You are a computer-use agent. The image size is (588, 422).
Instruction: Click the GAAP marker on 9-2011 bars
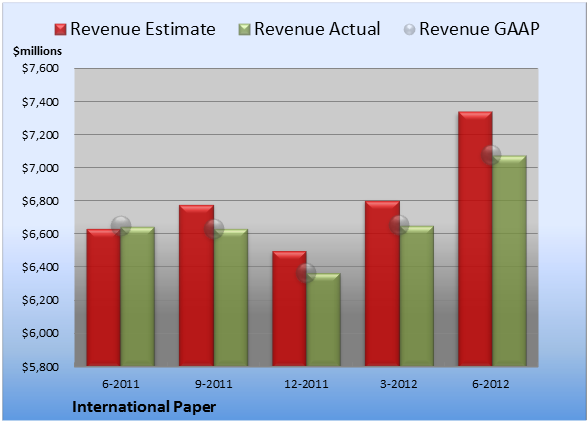[x=214, y=229]
